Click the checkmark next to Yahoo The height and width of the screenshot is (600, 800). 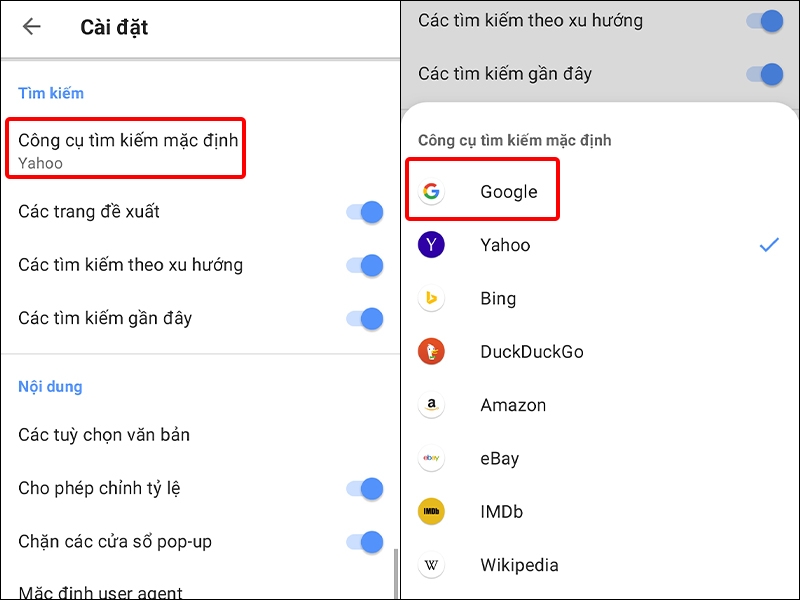769,243
